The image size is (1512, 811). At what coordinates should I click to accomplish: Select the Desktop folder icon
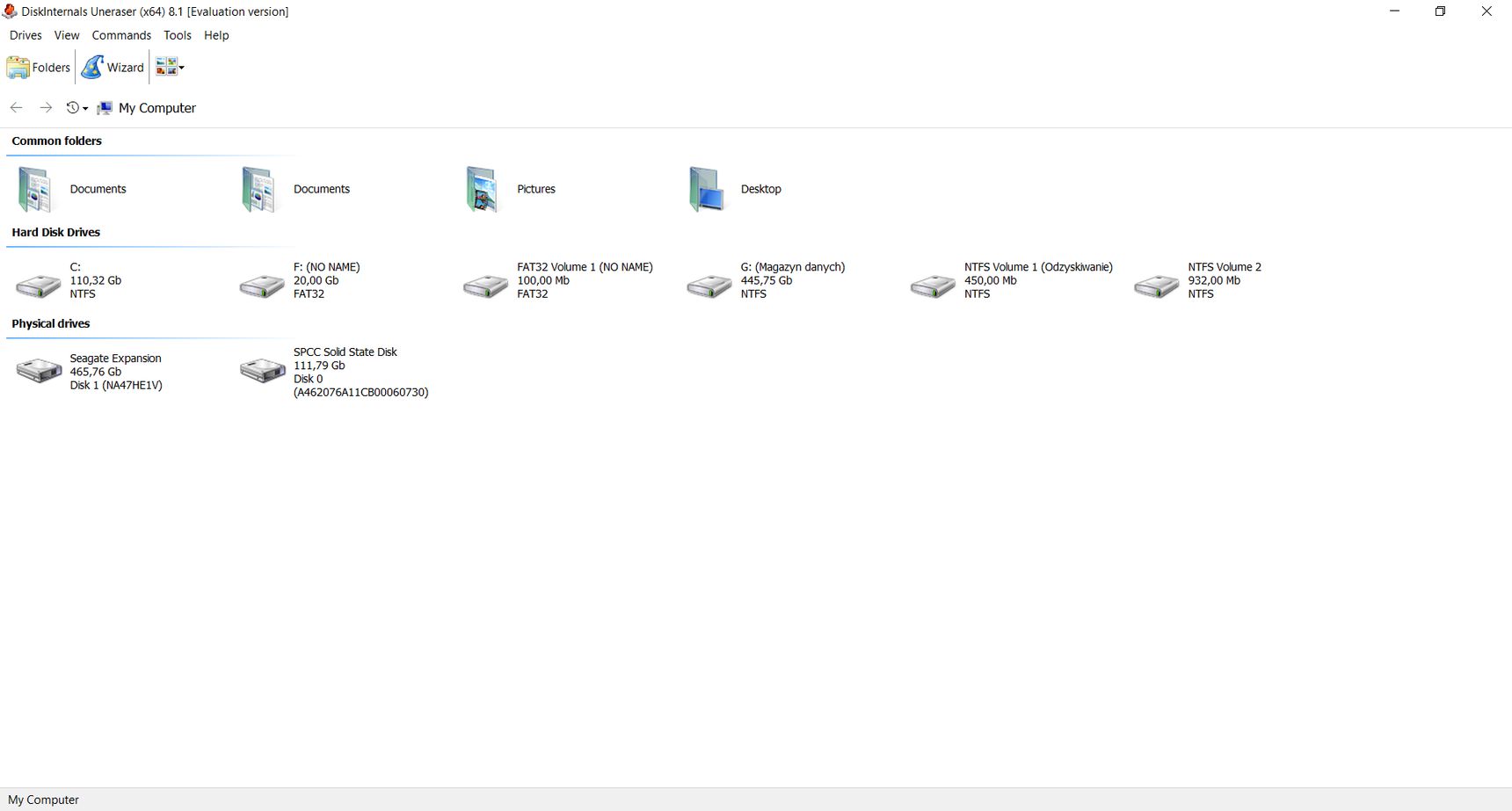pyautogui.click(x=706, y=189)
